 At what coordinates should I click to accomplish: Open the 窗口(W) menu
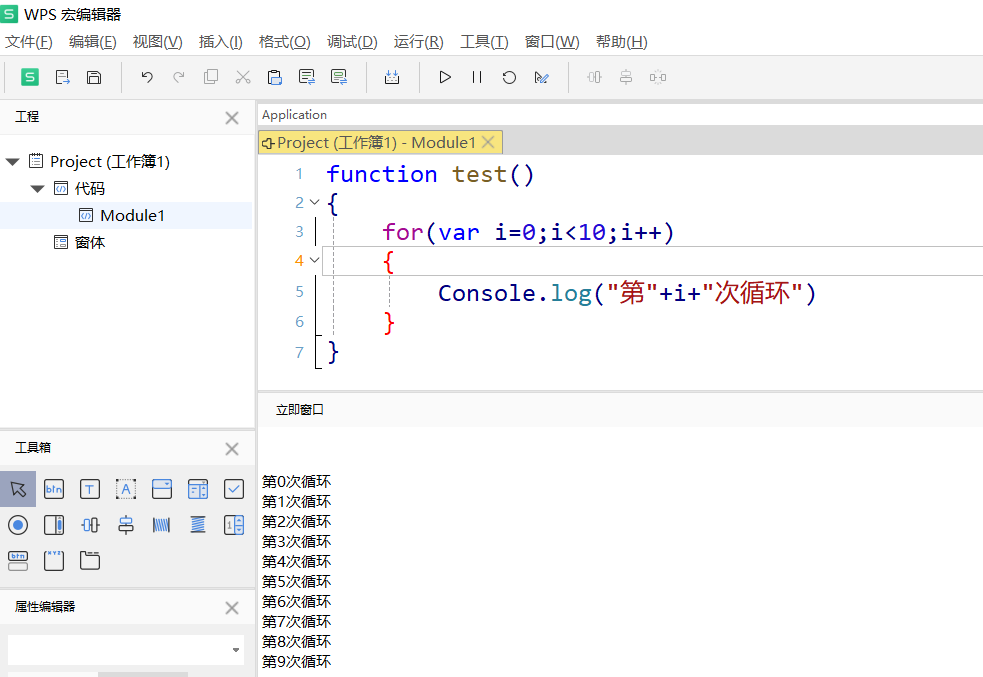point(552,42)
